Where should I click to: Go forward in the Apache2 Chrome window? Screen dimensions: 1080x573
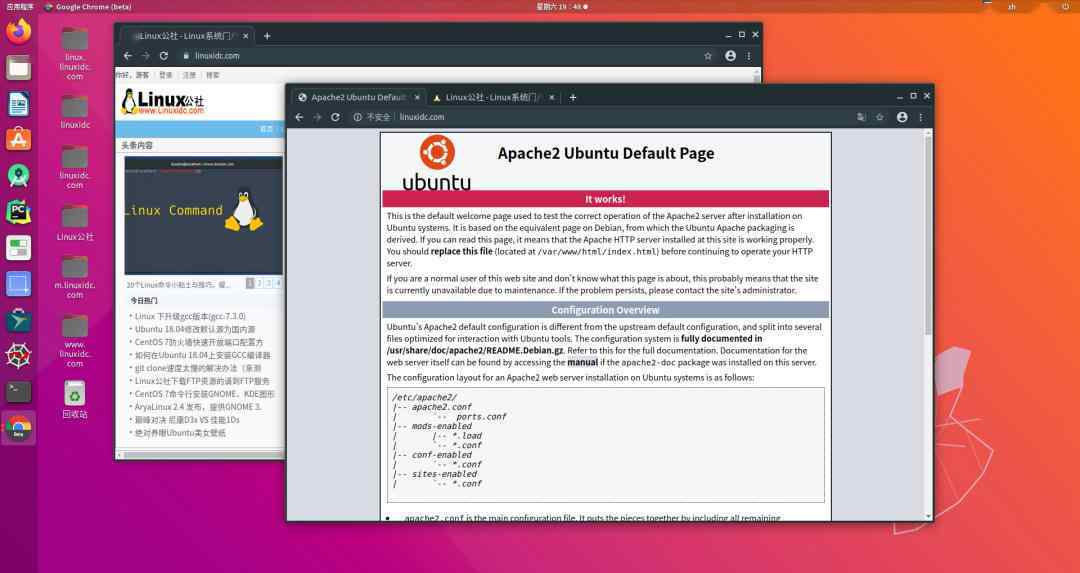[x=317, y=117]
